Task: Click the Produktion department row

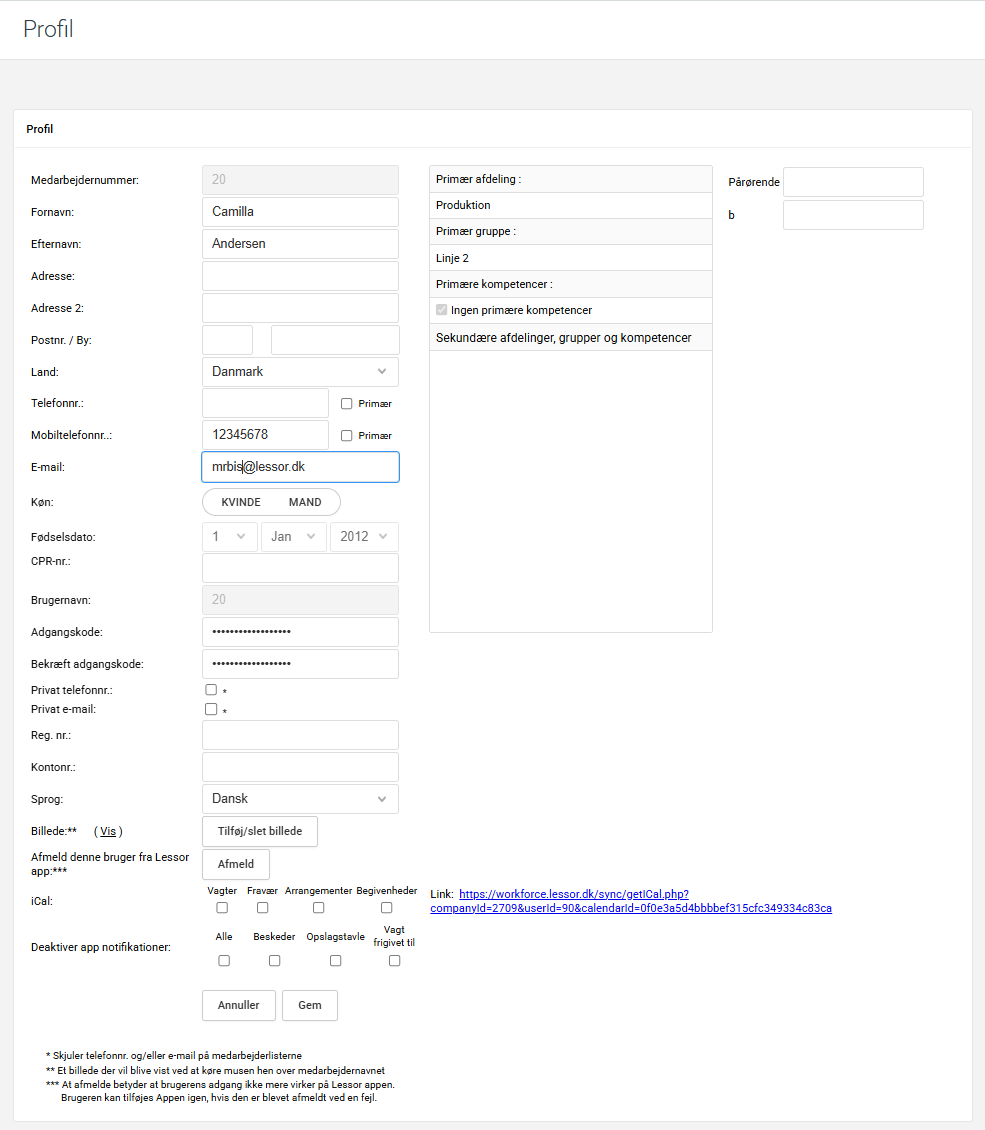Action: (571, 205)
